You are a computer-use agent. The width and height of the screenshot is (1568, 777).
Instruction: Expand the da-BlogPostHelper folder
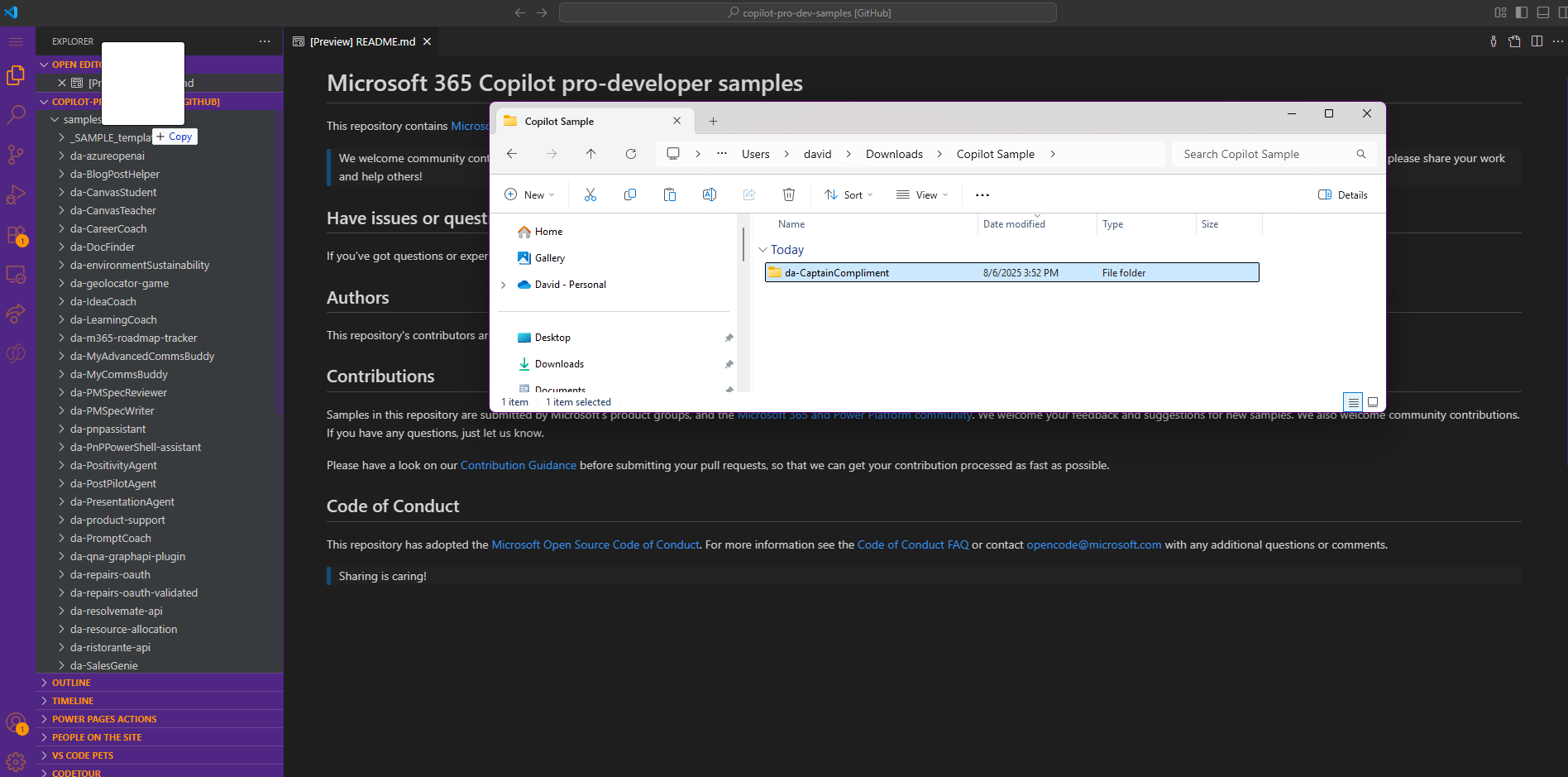point(61,174)
